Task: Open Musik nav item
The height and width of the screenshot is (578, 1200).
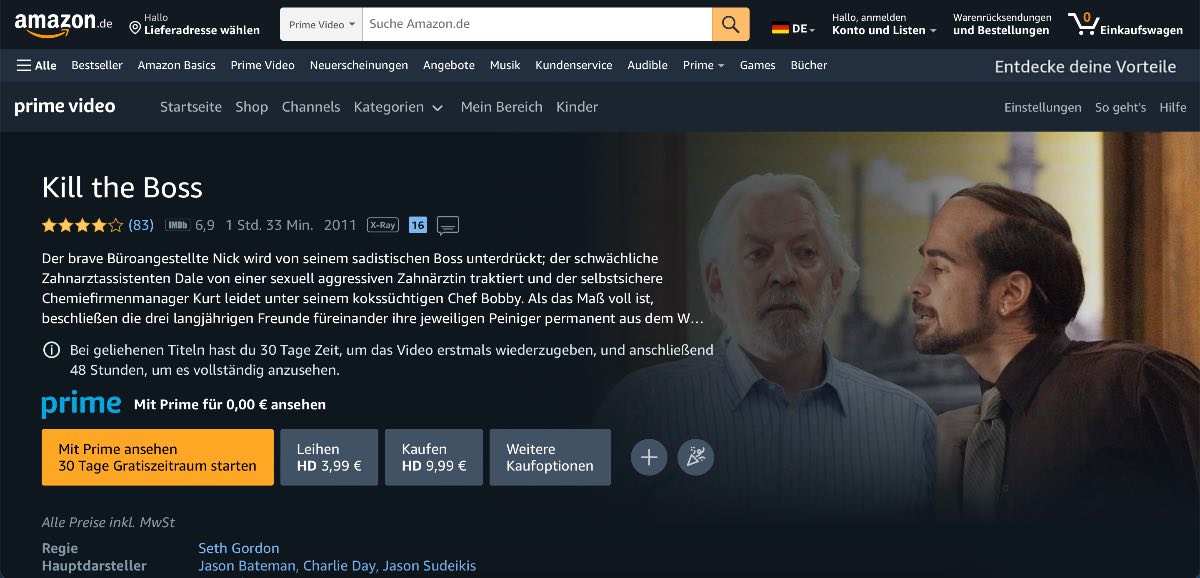Action: (505, 65)
